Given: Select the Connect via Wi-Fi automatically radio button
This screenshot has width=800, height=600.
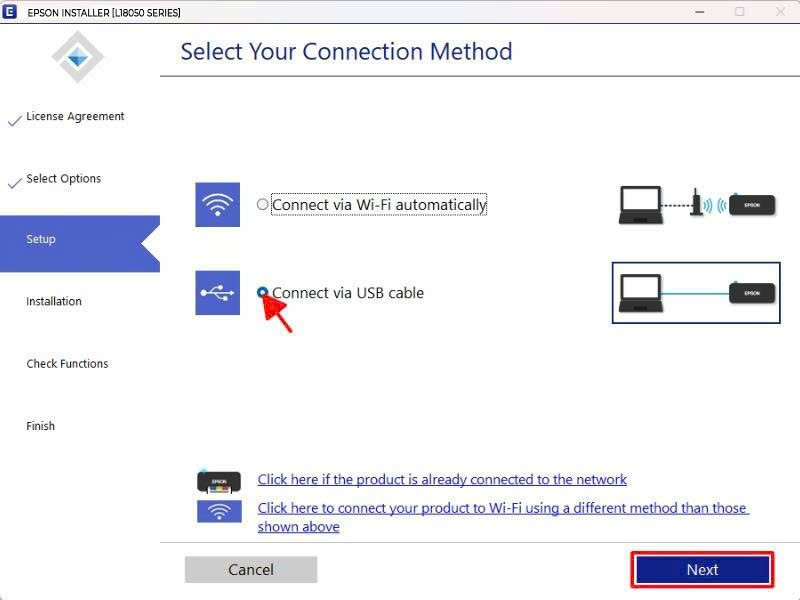Looking at the screenshot, I should pyautogui.click(x=262, y=205).
